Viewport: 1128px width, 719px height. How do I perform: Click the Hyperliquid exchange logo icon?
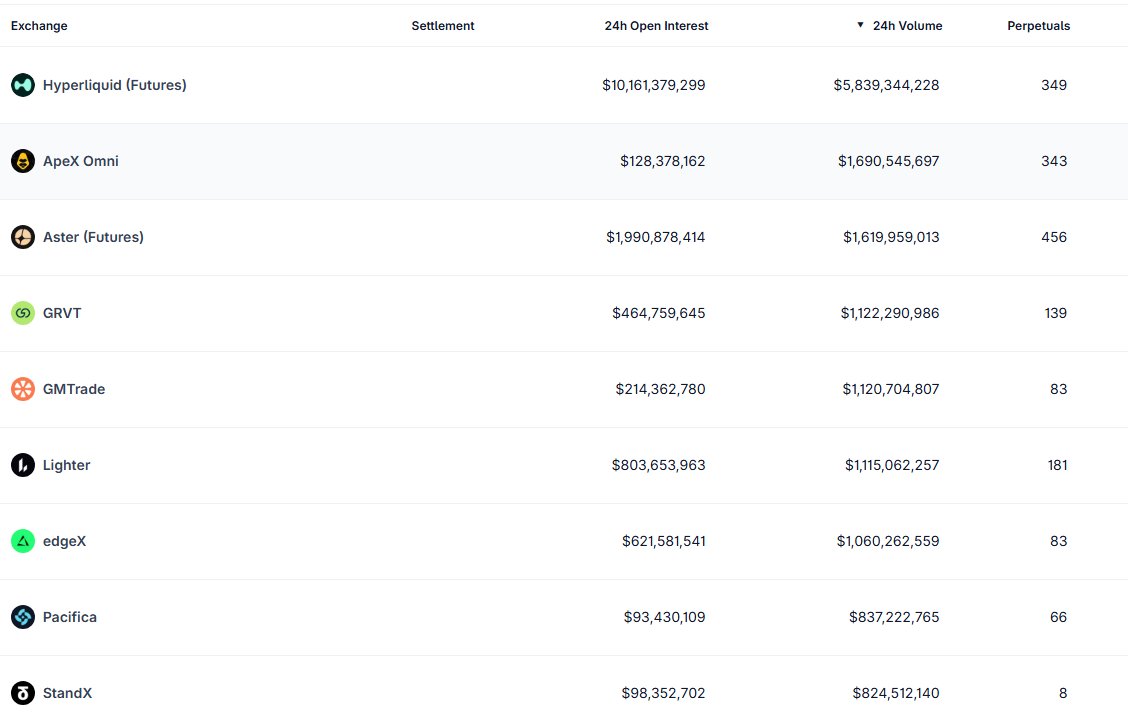tap(23, 85)
